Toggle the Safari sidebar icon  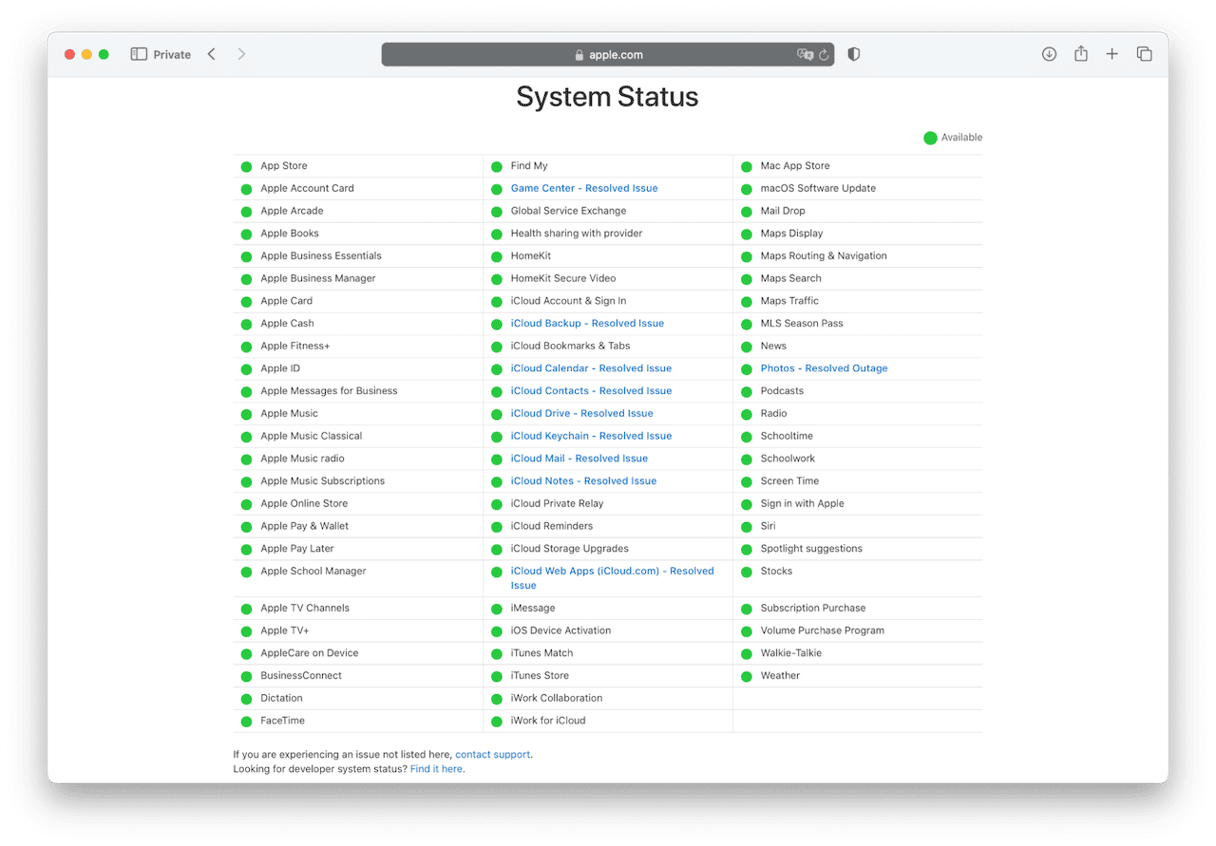pos(139,54)
